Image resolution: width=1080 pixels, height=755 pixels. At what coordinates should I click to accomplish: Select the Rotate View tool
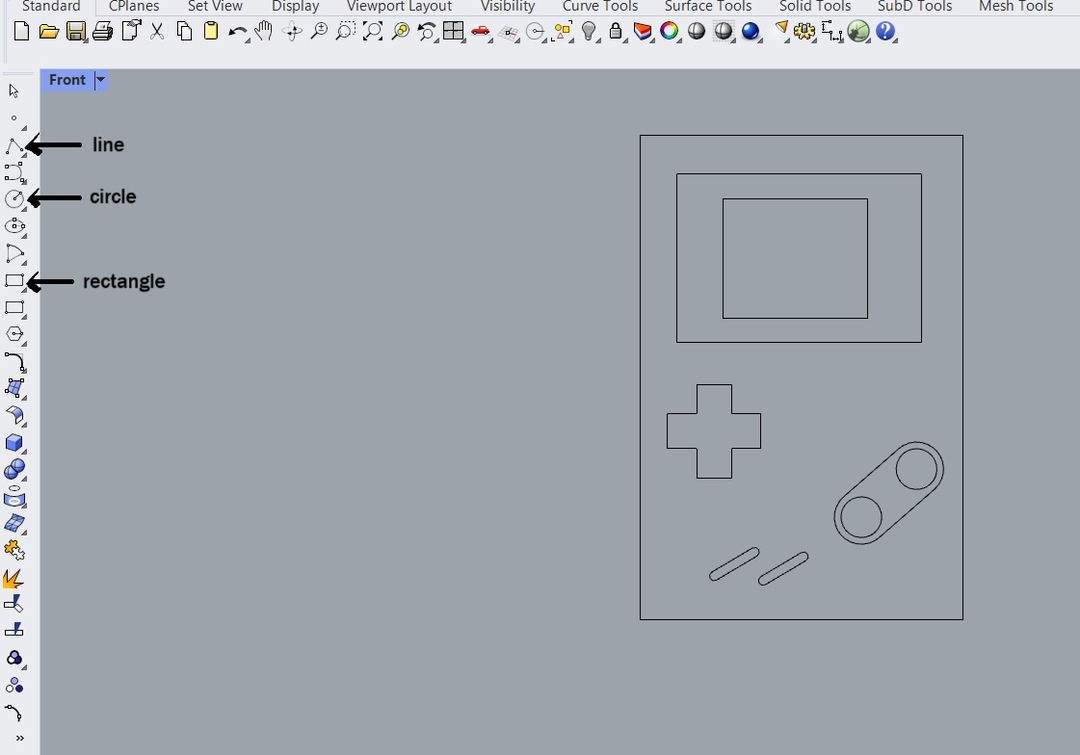coord(292,32)
